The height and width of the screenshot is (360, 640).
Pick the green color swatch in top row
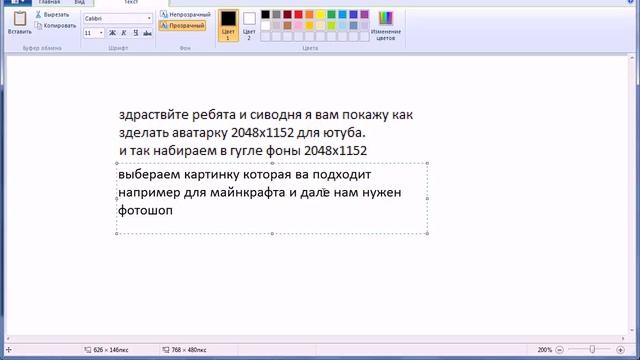tap(331, 15)
